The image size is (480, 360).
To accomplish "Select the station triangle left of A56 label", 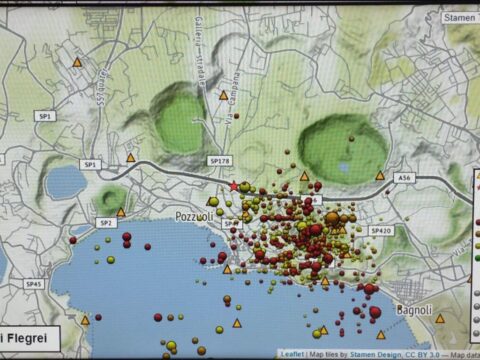I will (x=380, y=175).
